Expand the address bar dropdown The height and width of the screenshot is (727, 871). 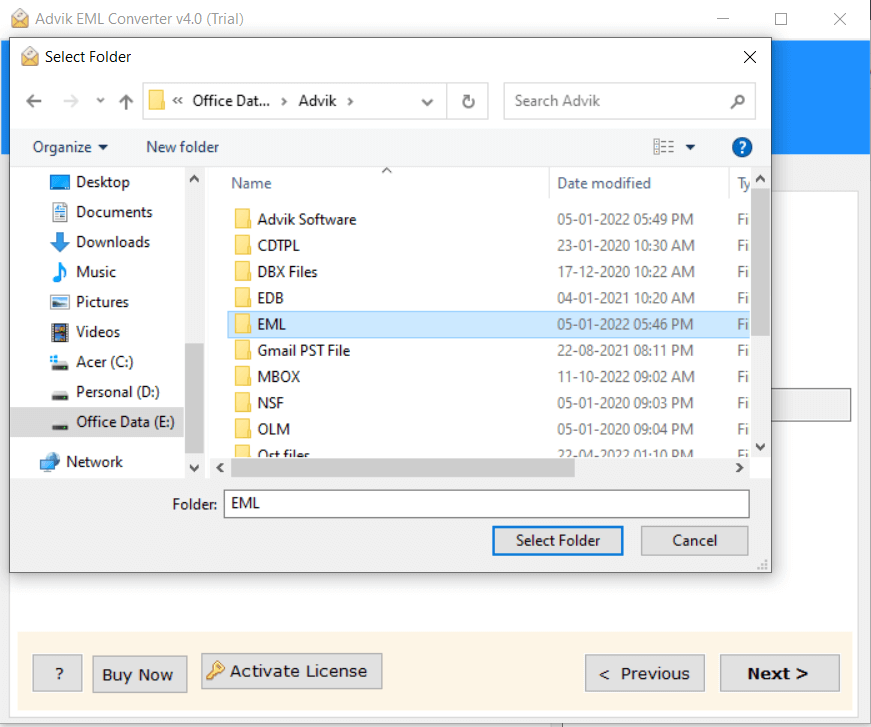pos(427,101)
